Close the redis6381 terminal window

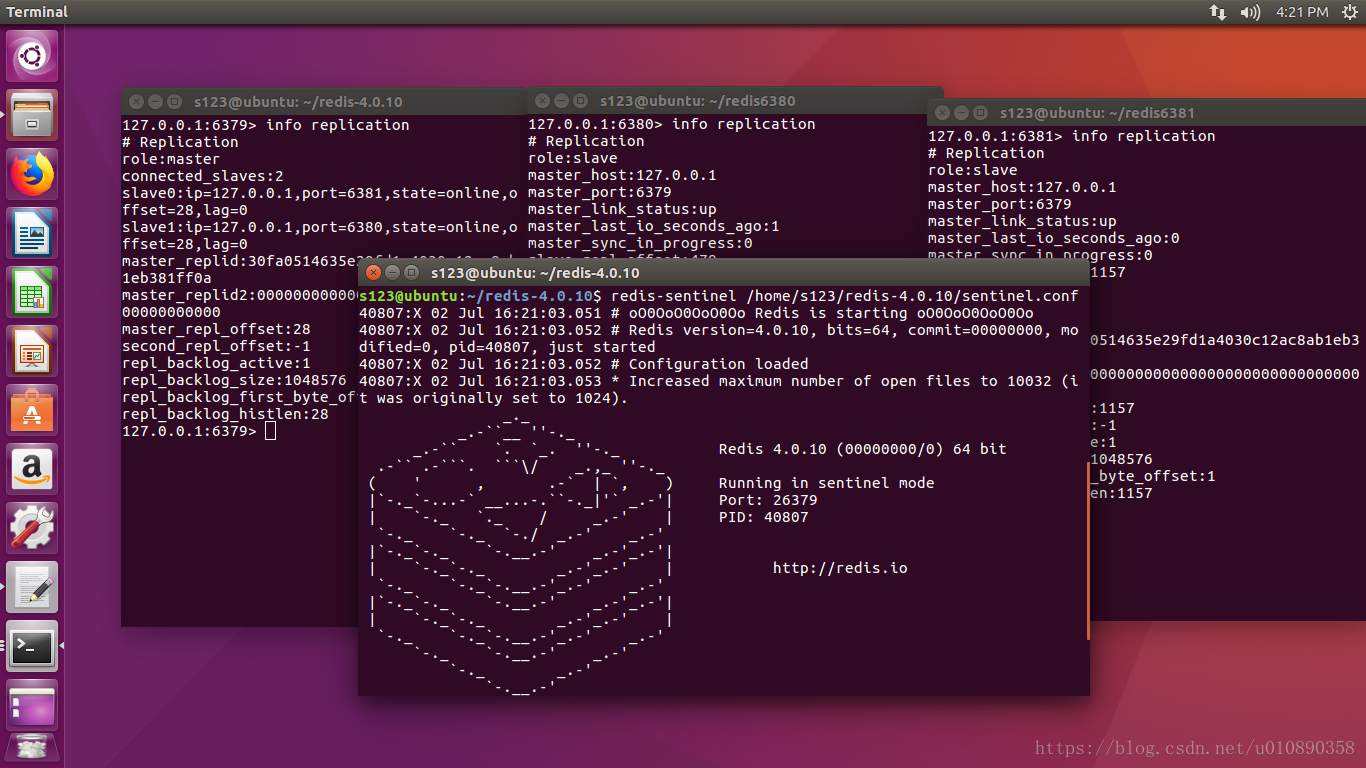tap(942, 112)
